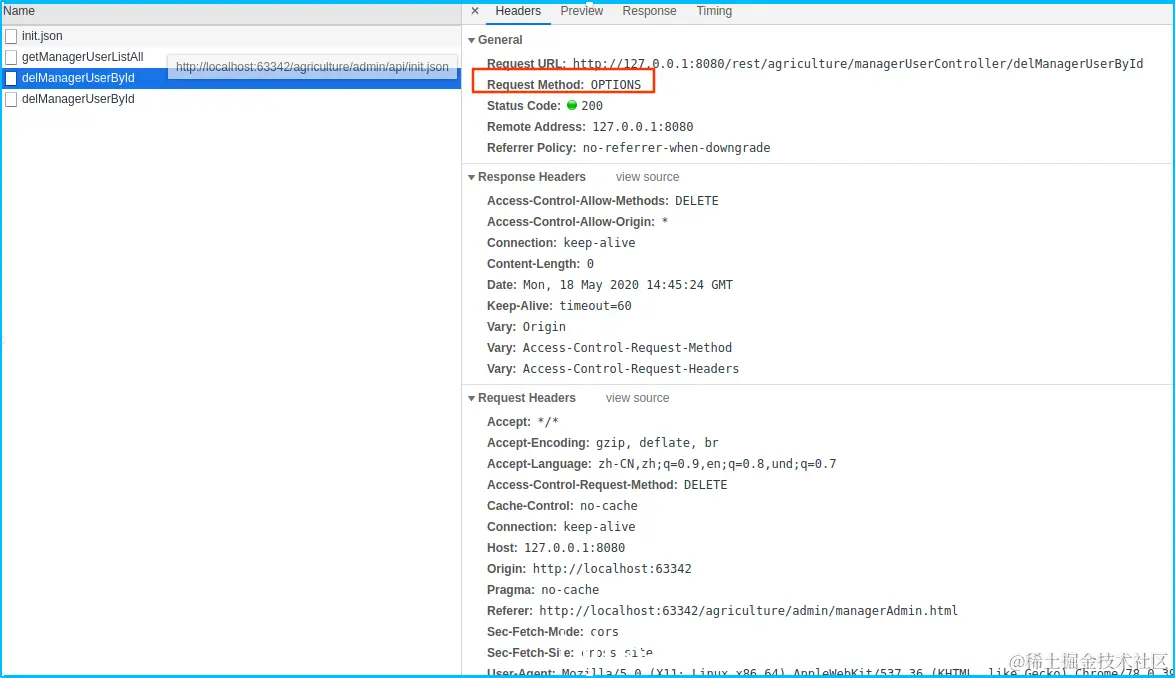Click the Accept */* header
The width and height of the screenshot is (1175, 678).
click(x=523, y=422)
